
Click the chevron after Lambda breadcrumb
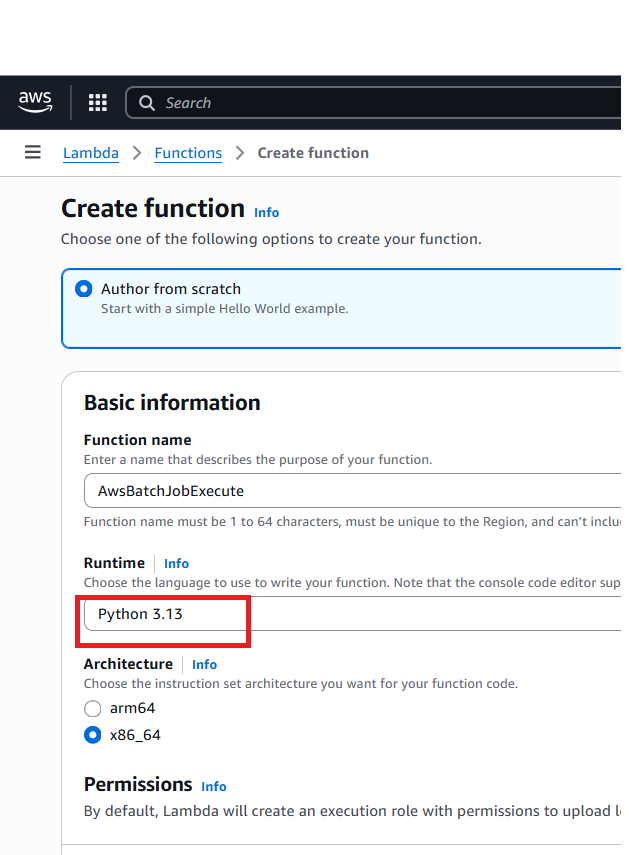point(137,153)
